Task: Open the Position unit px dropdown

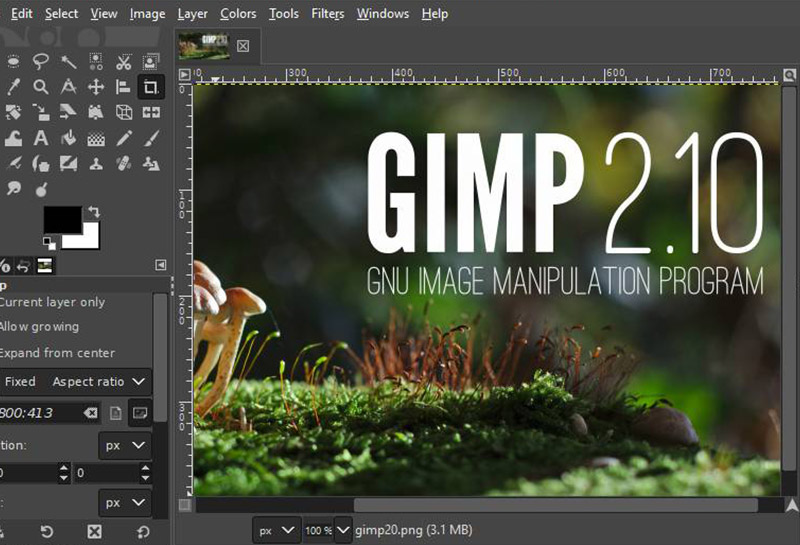Action: 125,445
